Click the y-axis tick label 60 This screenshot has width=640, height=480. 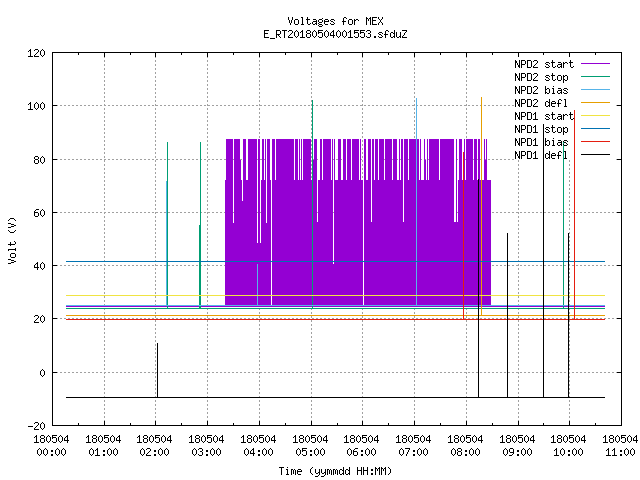point(39,213)
